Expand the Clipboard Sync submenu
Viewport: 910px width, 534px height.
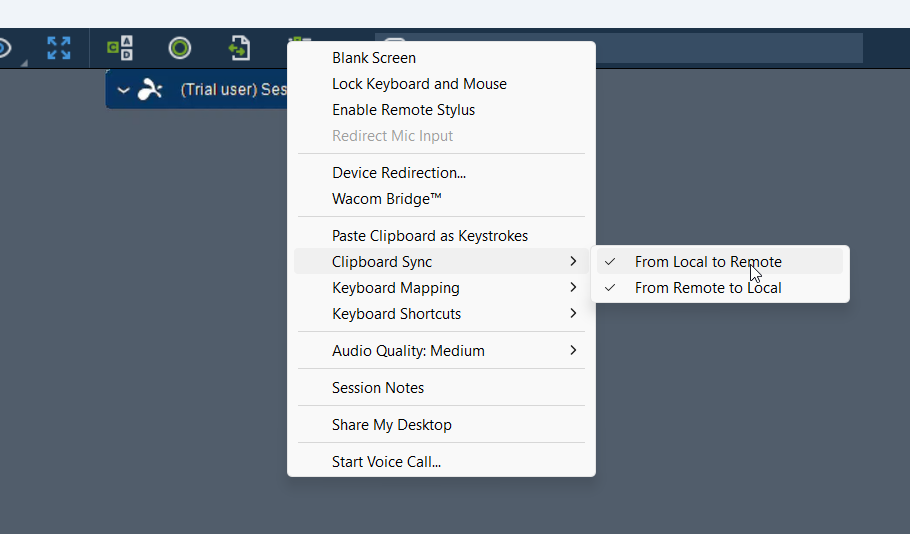441,262
